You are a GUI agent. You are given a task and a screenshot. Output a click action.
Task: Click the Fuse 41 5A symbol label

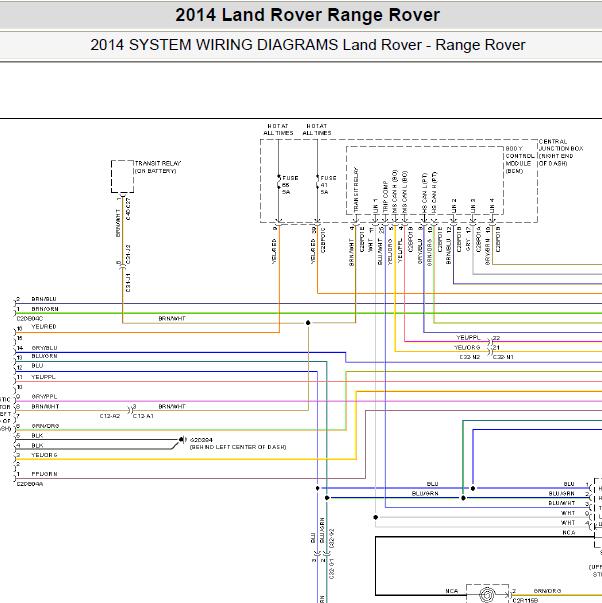328,185
